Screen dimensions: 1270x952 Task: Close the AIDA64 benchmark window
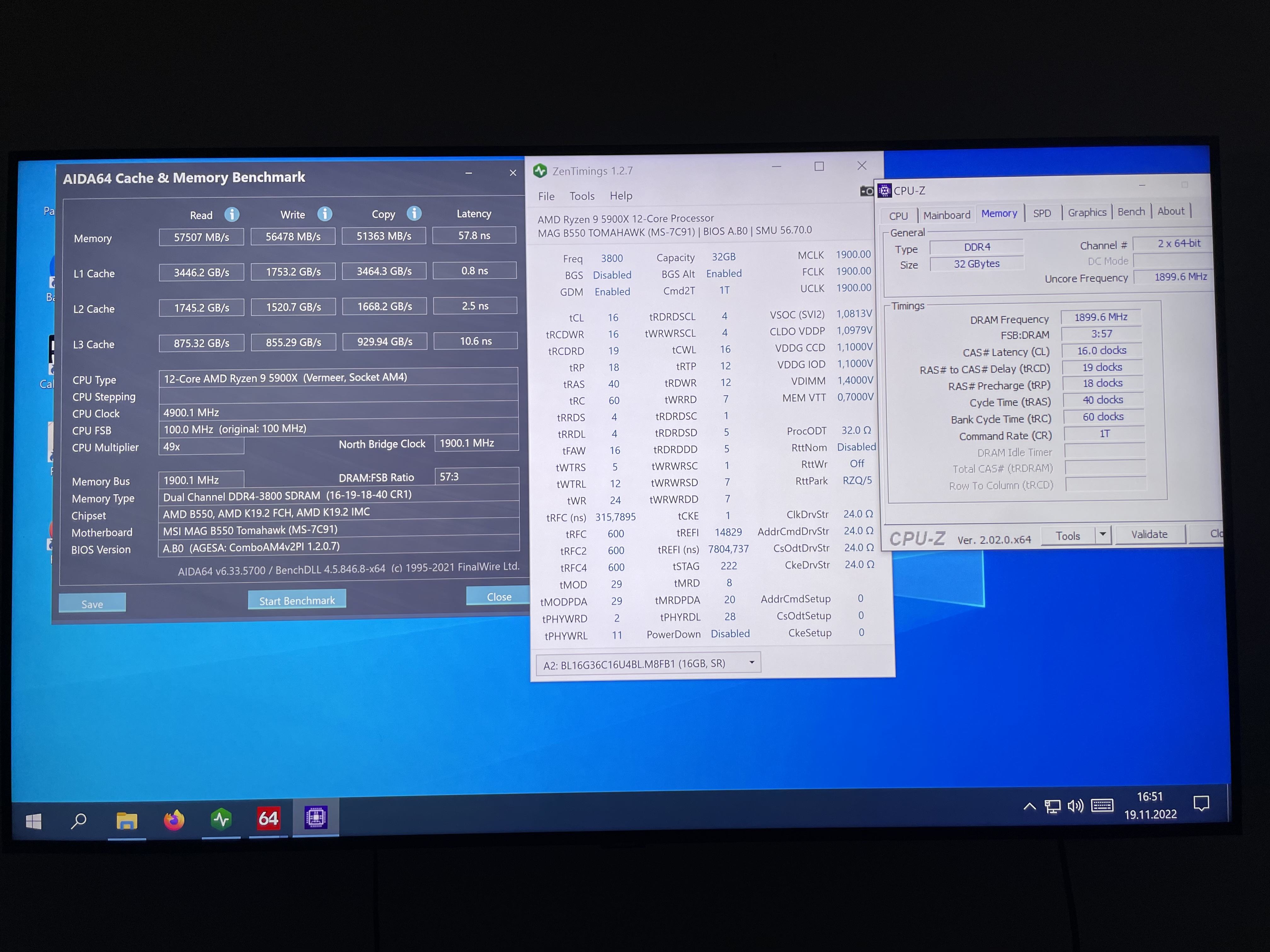tap(513, 173)
